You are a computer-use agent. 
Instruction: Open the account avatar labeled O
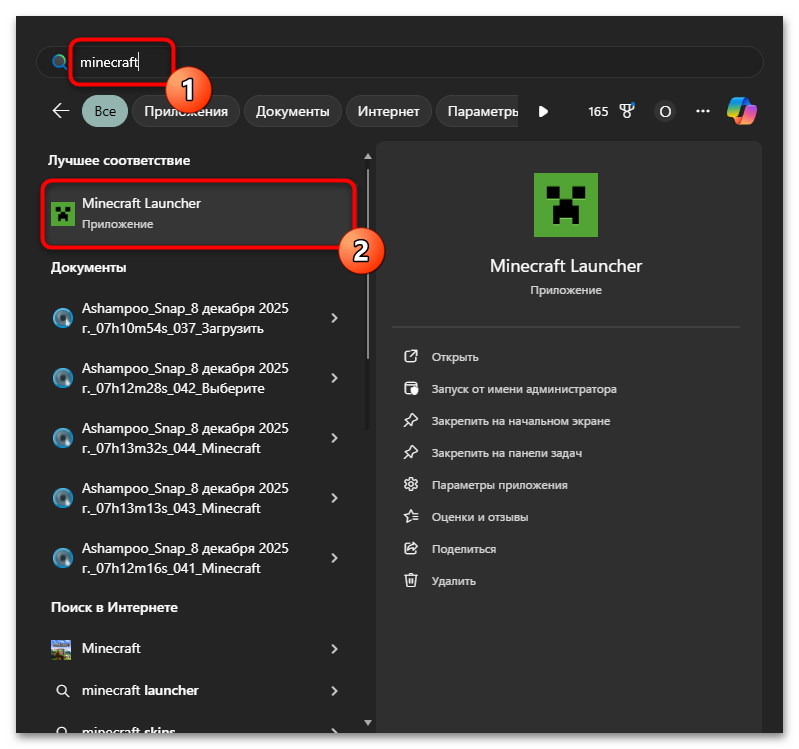pos(665,111)
